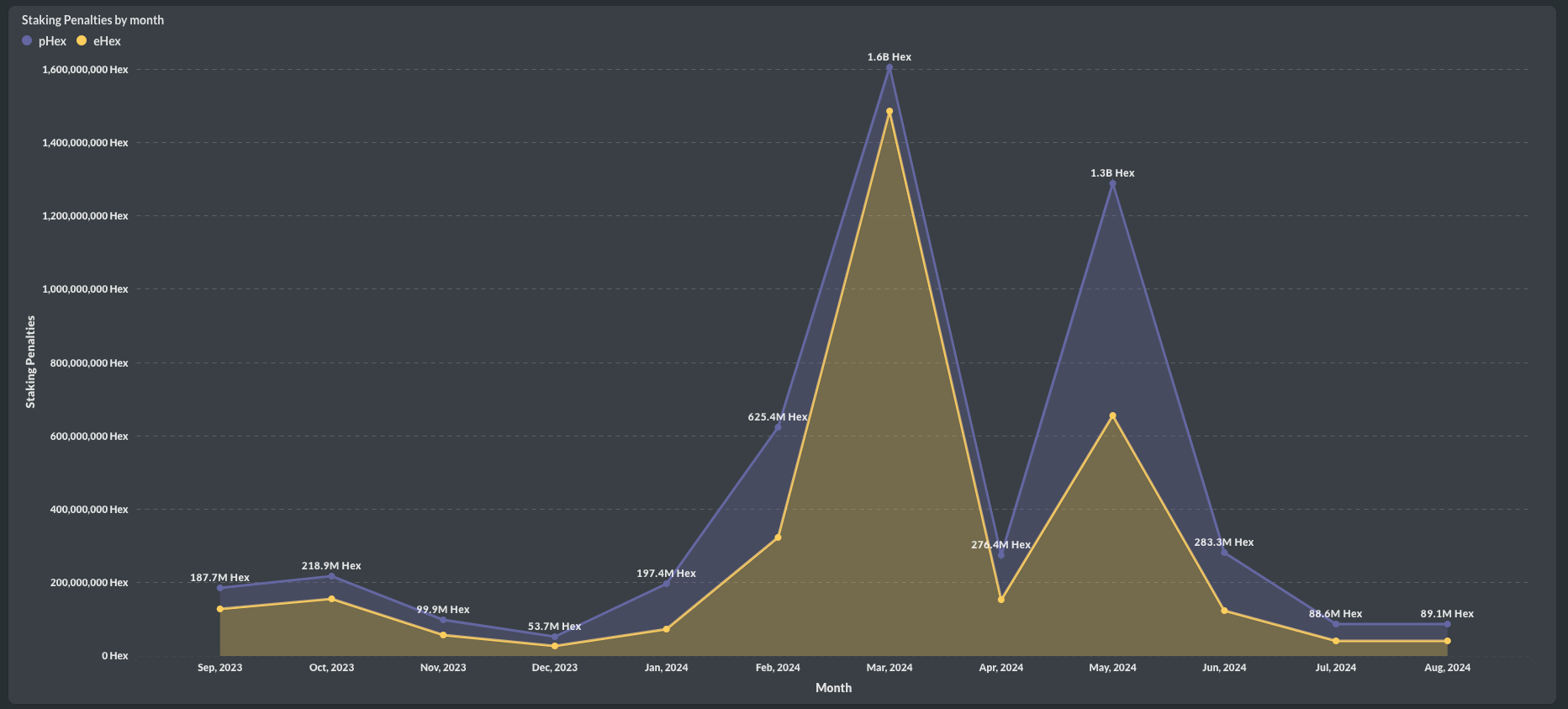This screenshot has width=1568, height=709.
Task: Click the Feb, 2024 x-axis label
Action: point(778,668)
